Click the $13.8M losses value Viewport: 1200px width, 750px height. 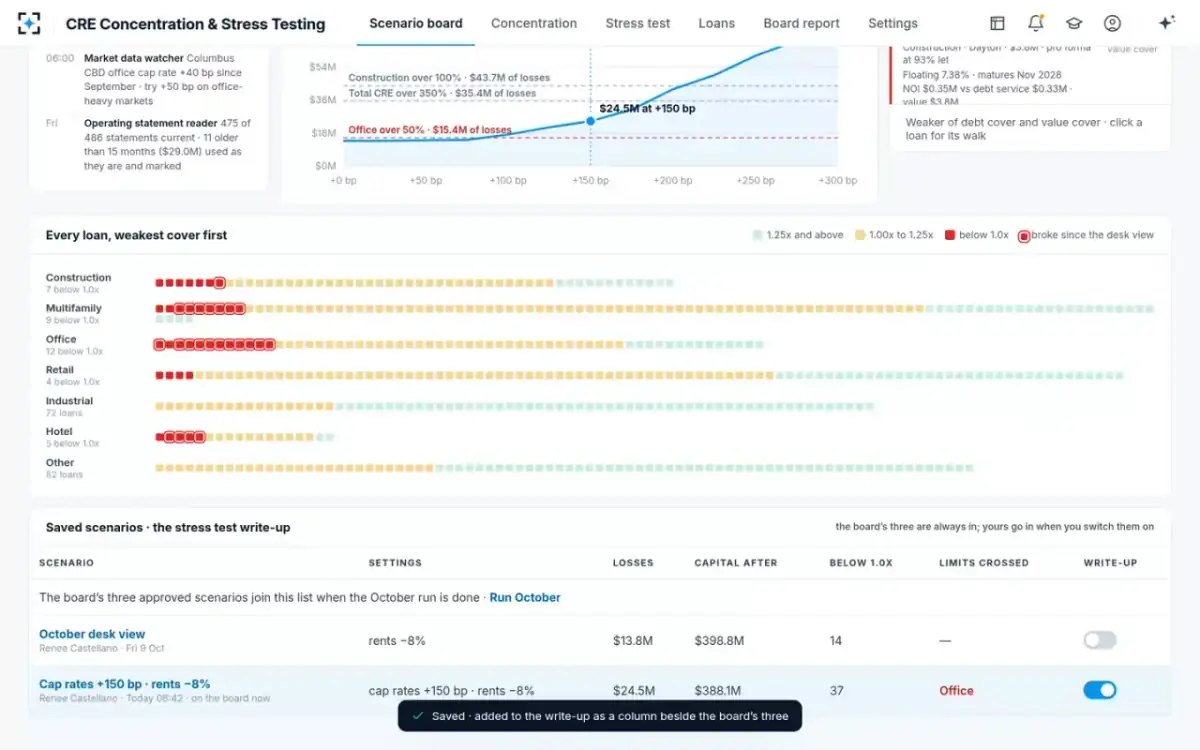[633, 641]
